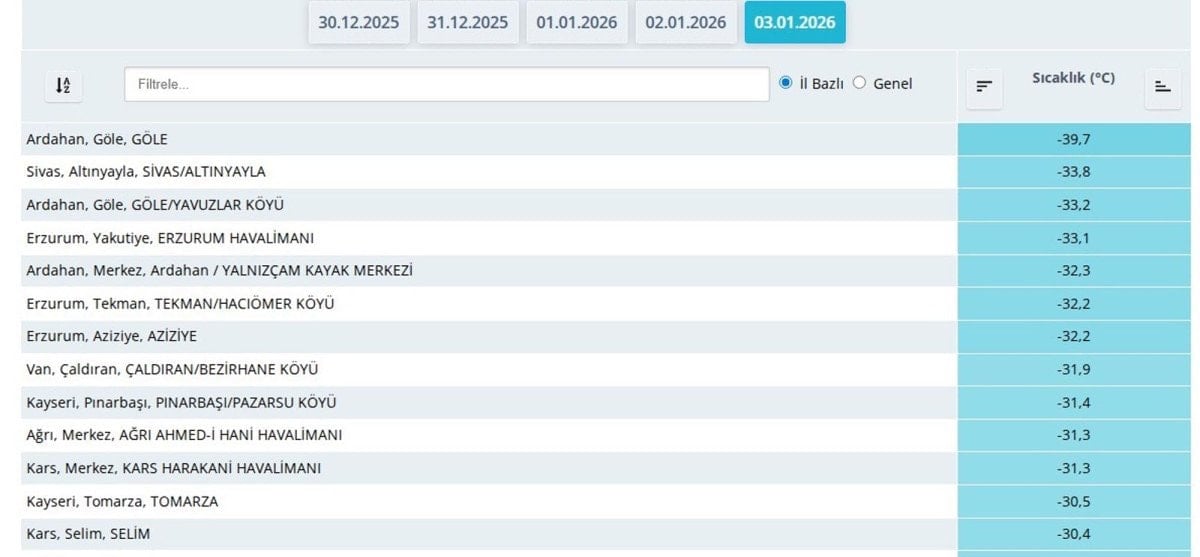Open the 02.01.2026 date tab

pyautogui.click(x=685, y=22)
